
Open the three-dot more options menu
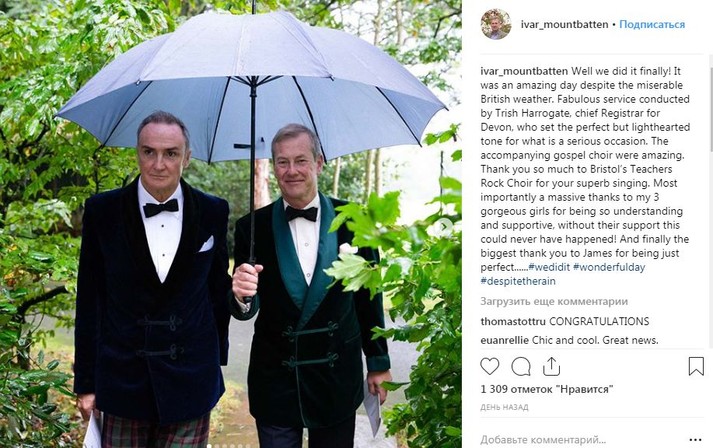coord(695,440)
